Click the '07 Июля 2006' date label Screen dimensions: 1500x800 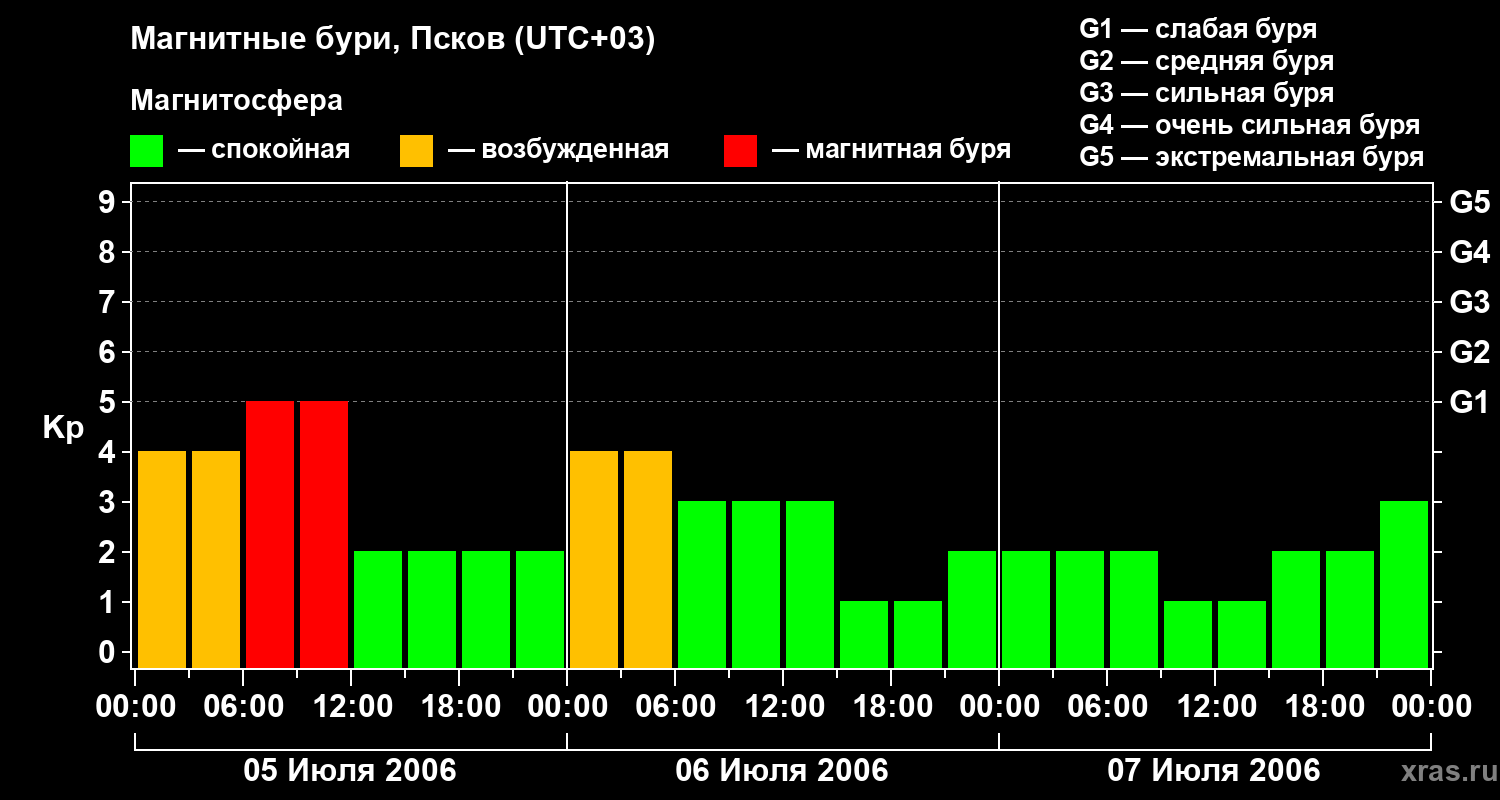(1214, 771)
